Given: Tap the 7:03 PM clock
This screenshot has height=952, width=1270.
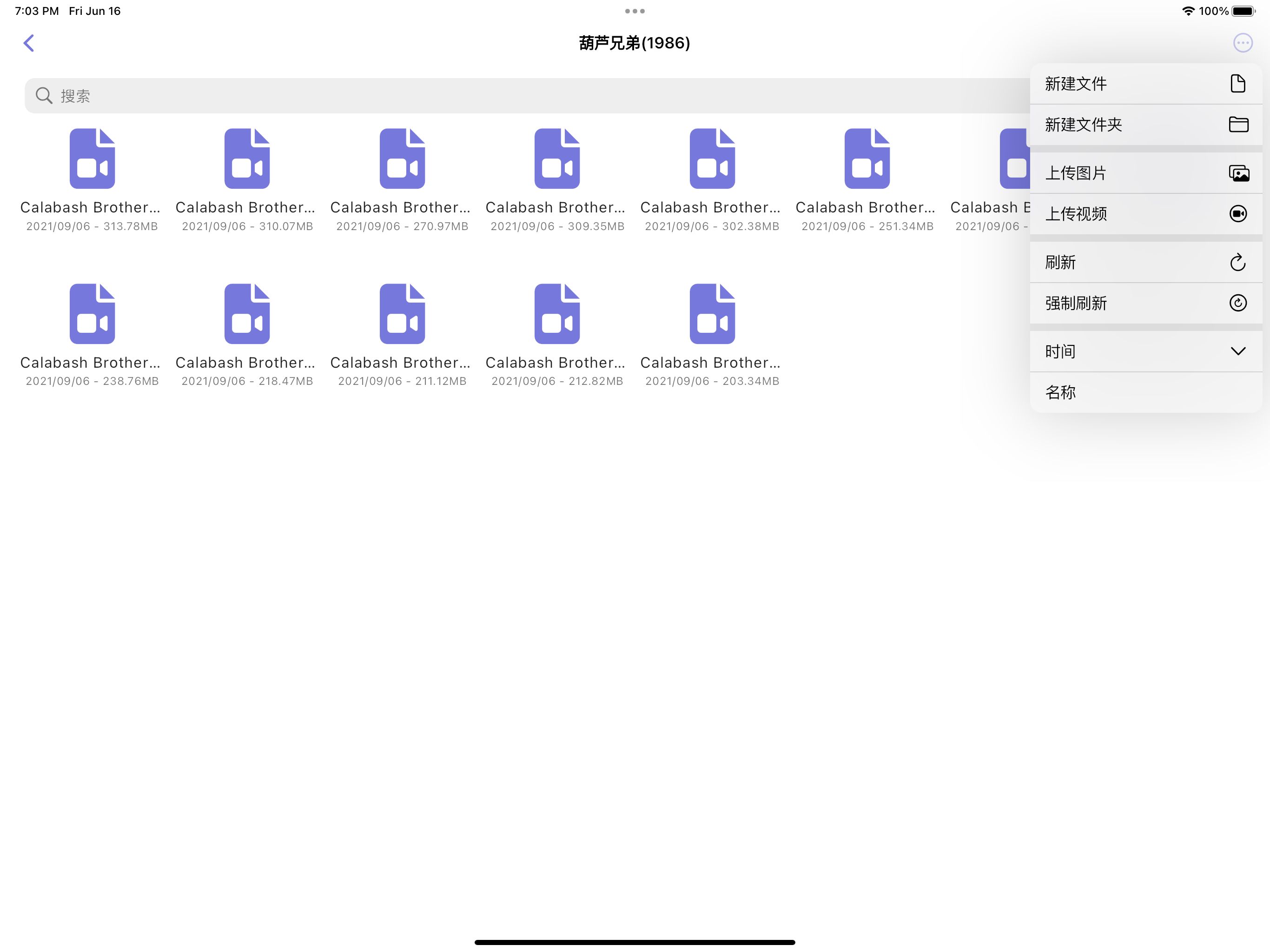Looking at the screenshot, I should click(x=37, y=11).
